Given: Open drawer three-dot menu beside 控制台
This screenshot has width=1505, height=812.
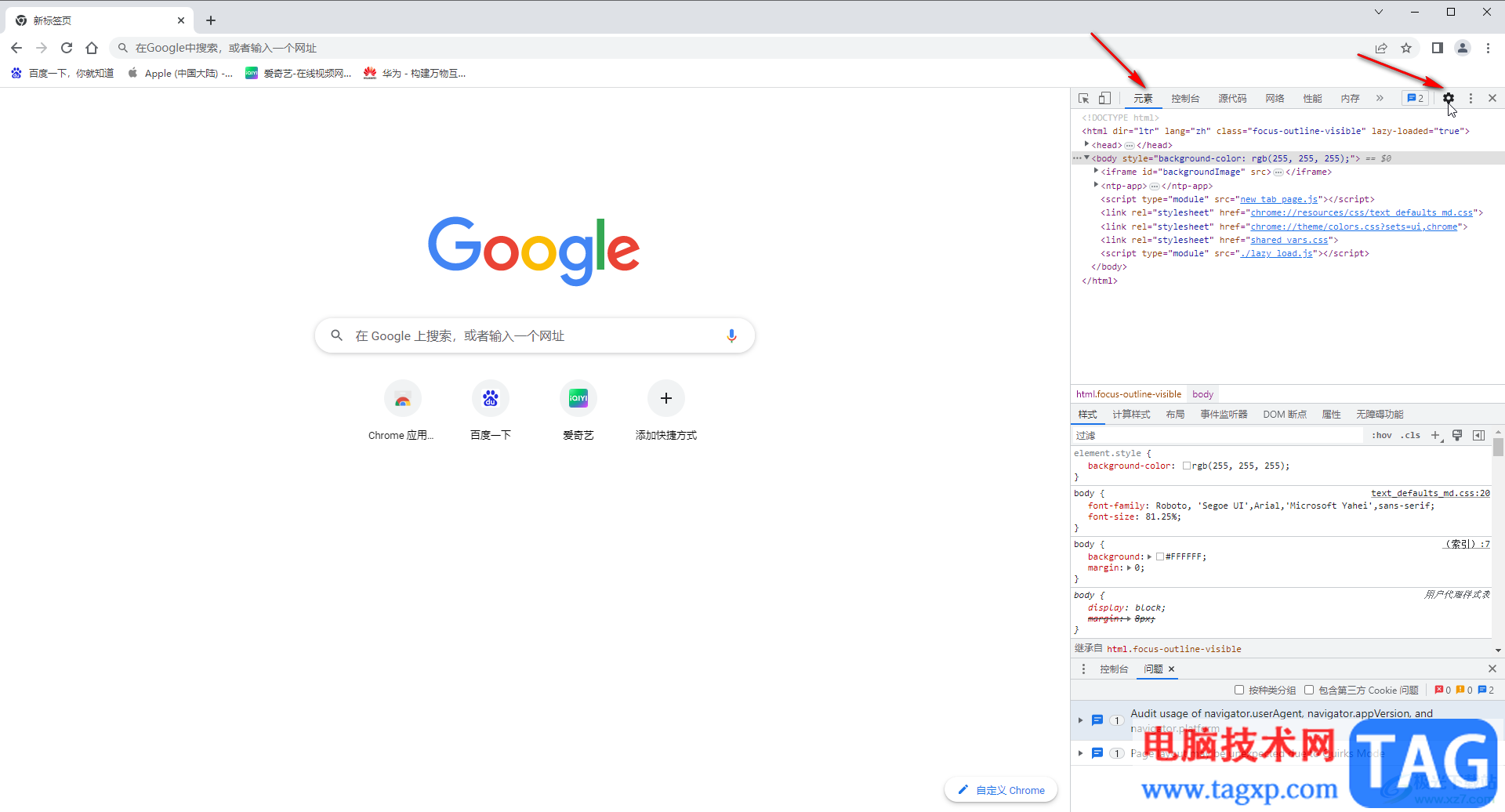Looking at the screenshot, I should pyautogui.click(x=1083, y=669).
